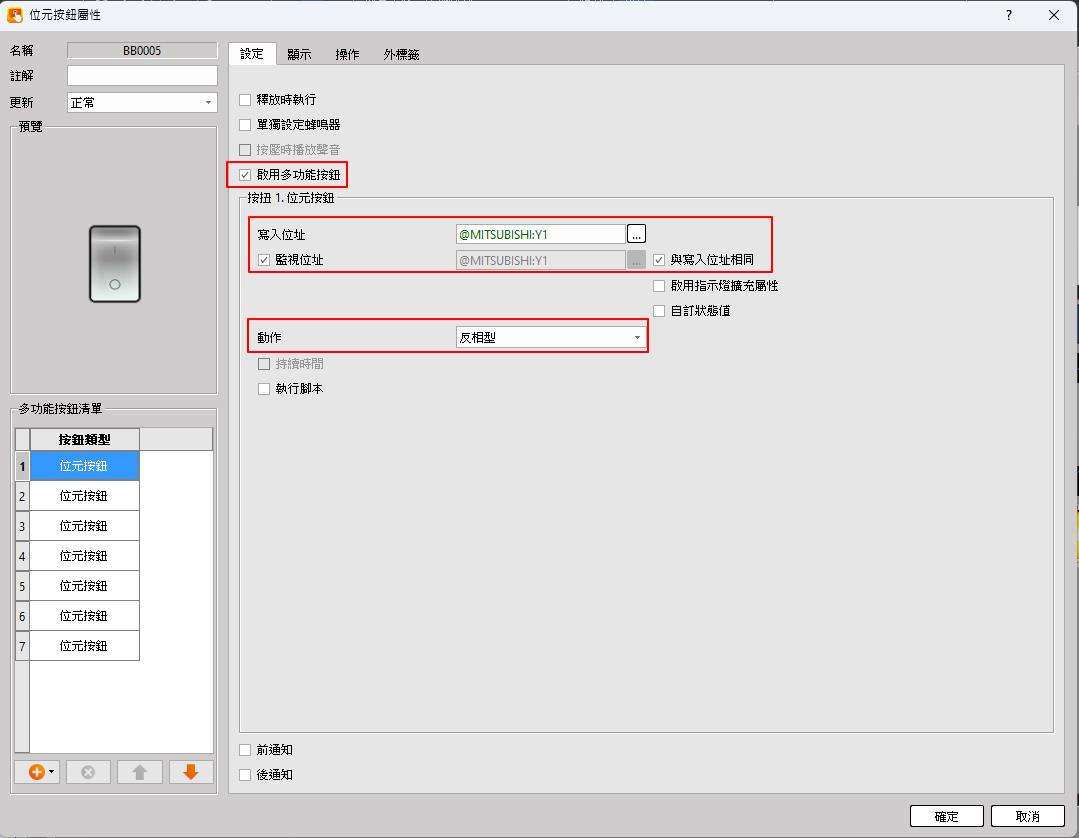Click the 確定 button

click(946, 816)
